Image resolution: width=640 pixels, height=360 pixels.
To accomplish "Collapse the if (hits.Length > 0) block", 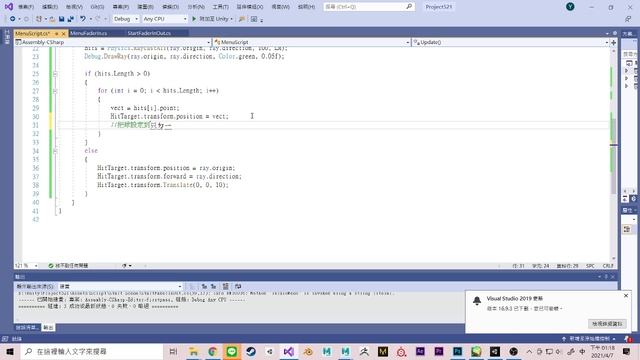I will tap(55, 74).
